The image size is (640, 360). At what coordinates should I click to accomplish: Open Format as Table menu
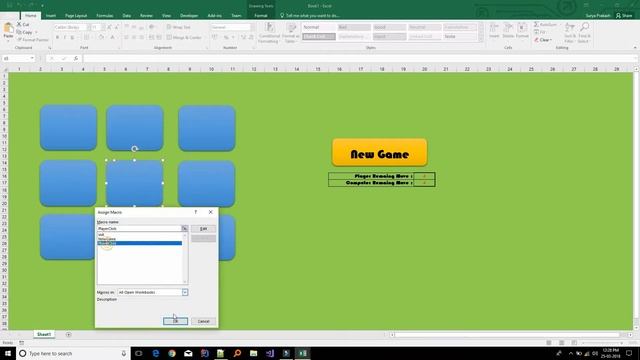(x=291, y=33)
